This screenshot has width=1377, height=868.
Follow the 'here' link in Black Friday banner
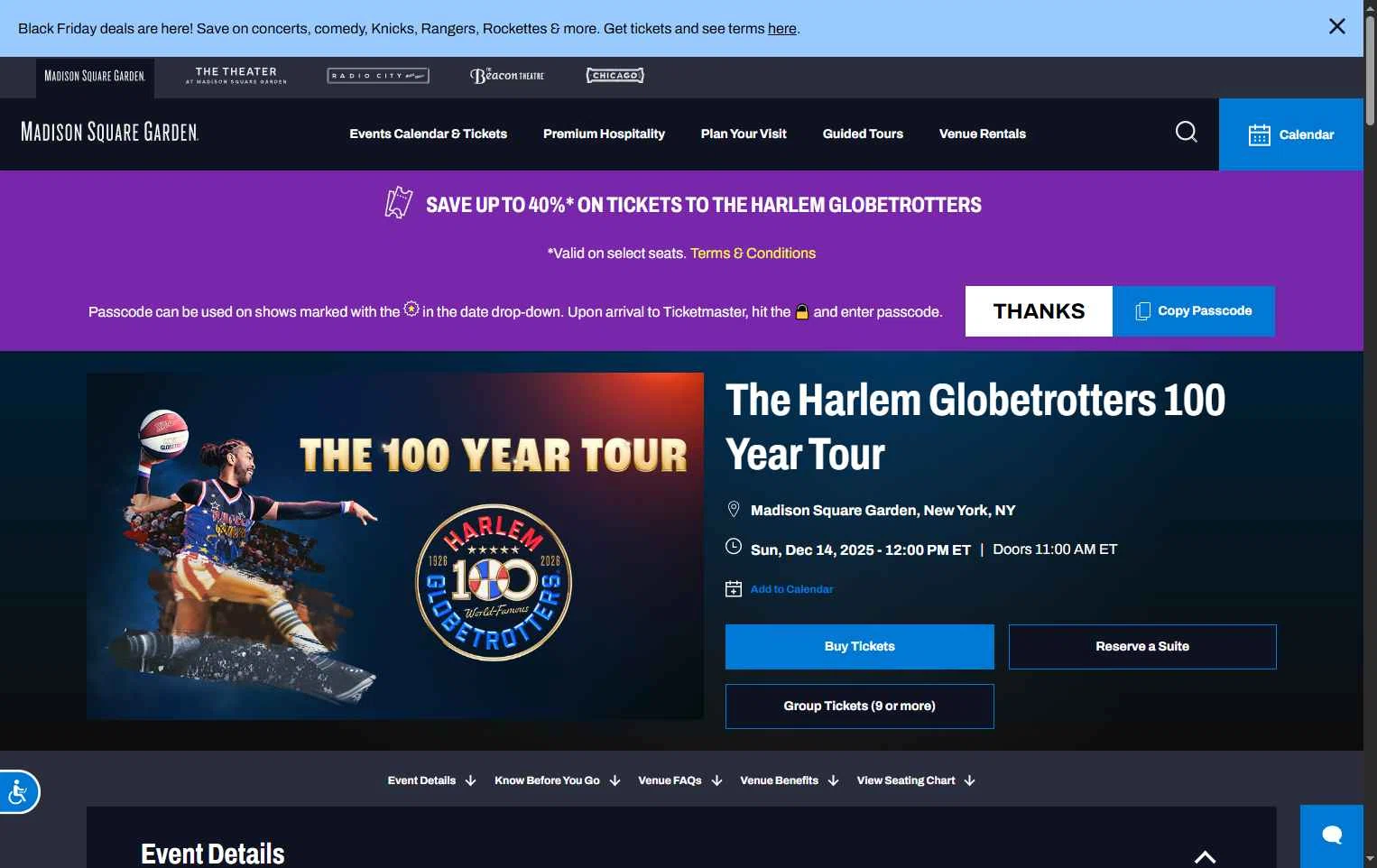[x=781, y=29]
